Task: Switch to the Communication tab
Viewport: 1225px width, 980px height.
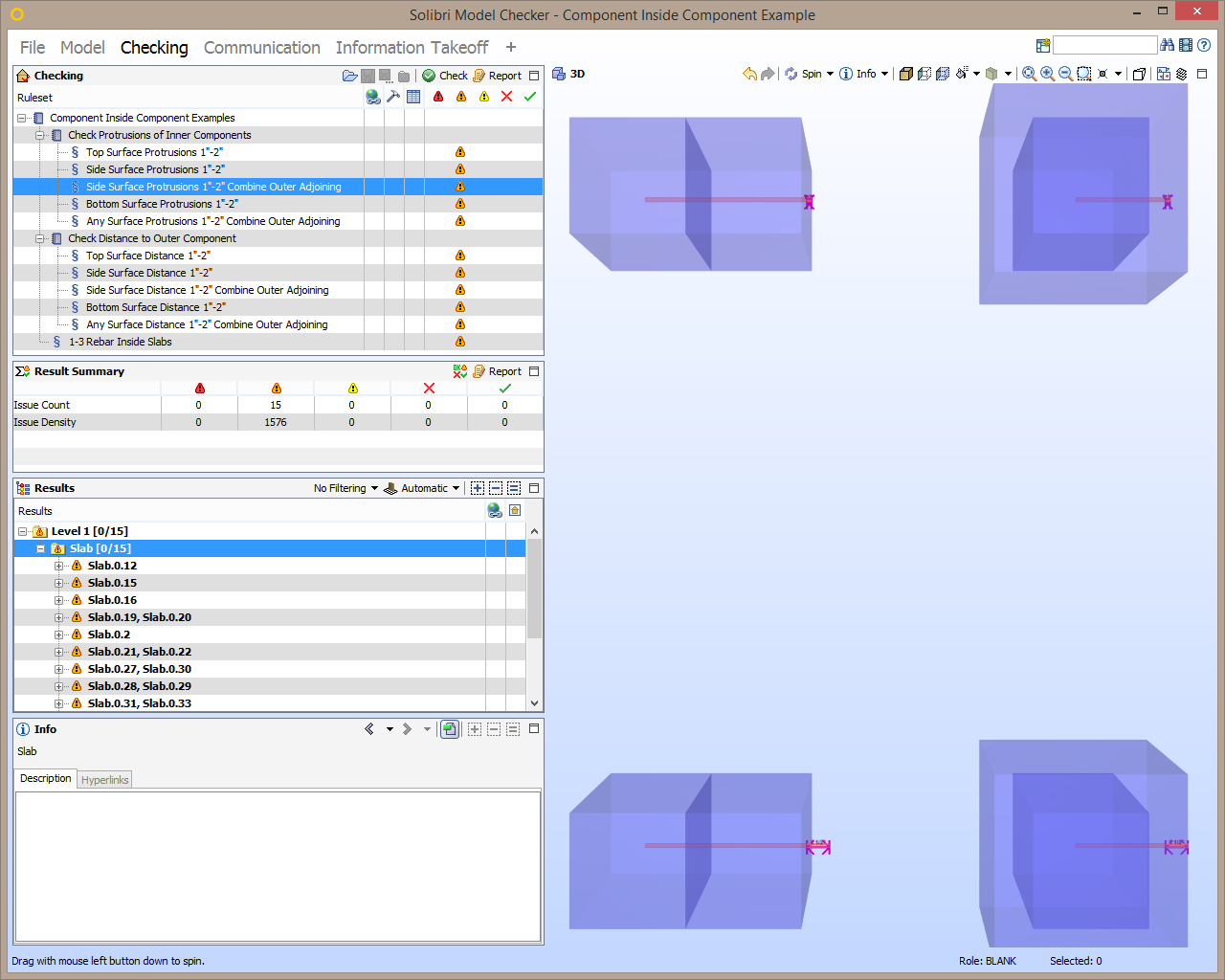Action: (x=262, y=48)
